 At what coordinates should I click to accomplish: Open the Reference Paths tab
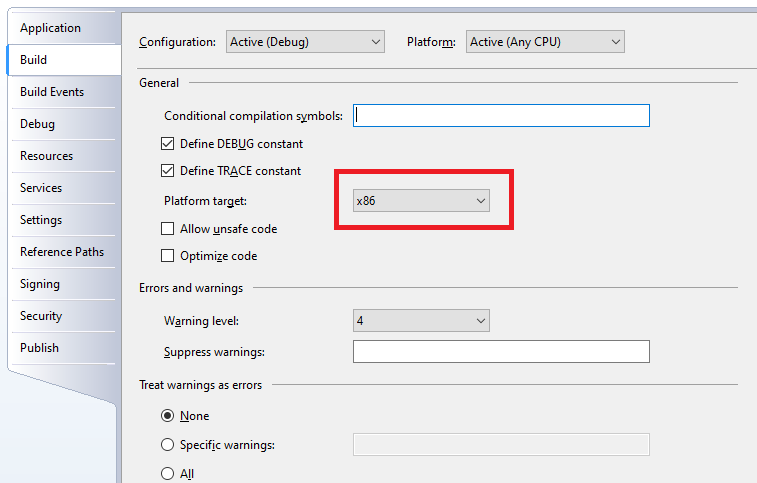(62, 252)
